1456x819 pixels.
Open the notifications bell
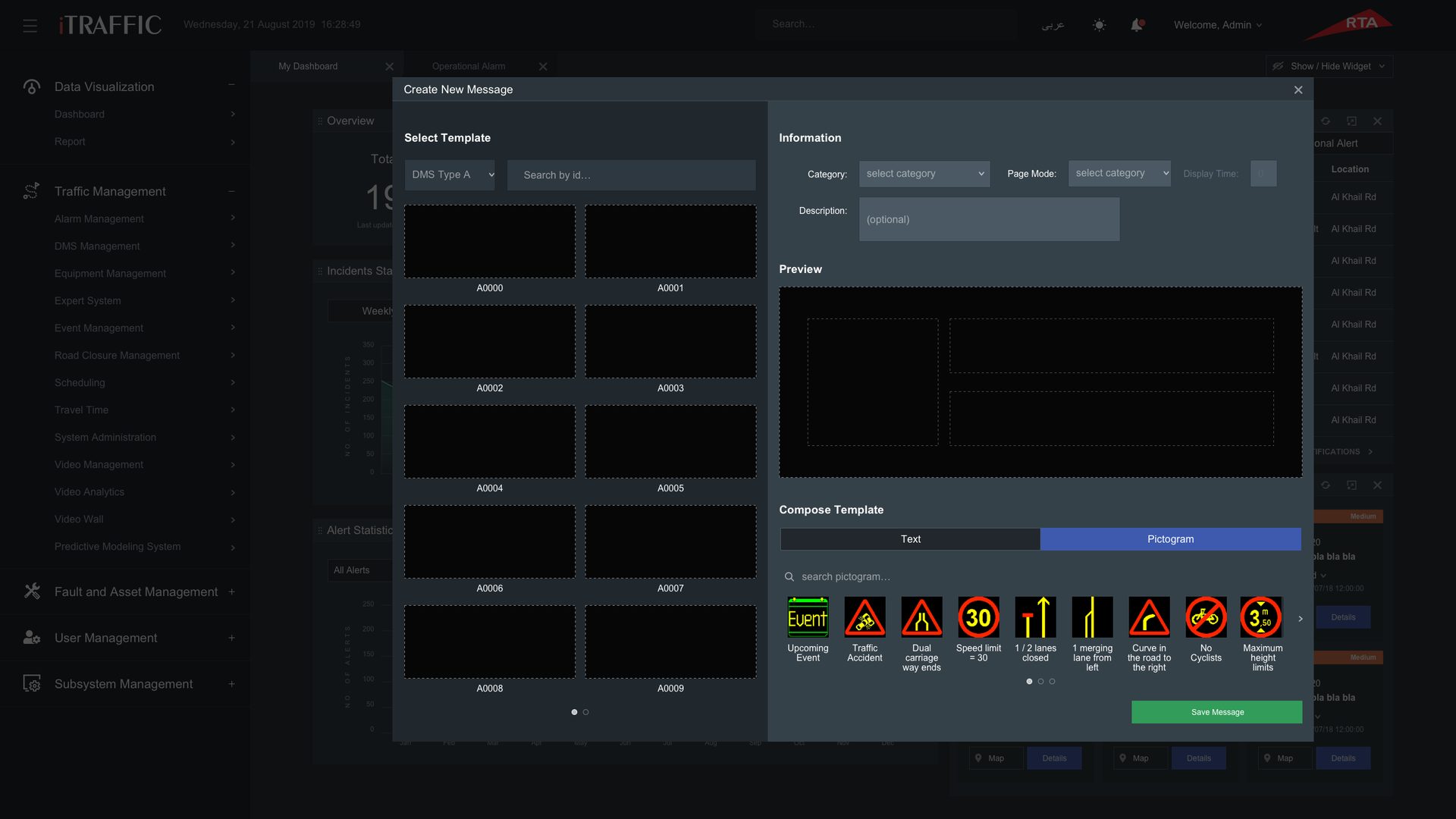[1137, 25]
